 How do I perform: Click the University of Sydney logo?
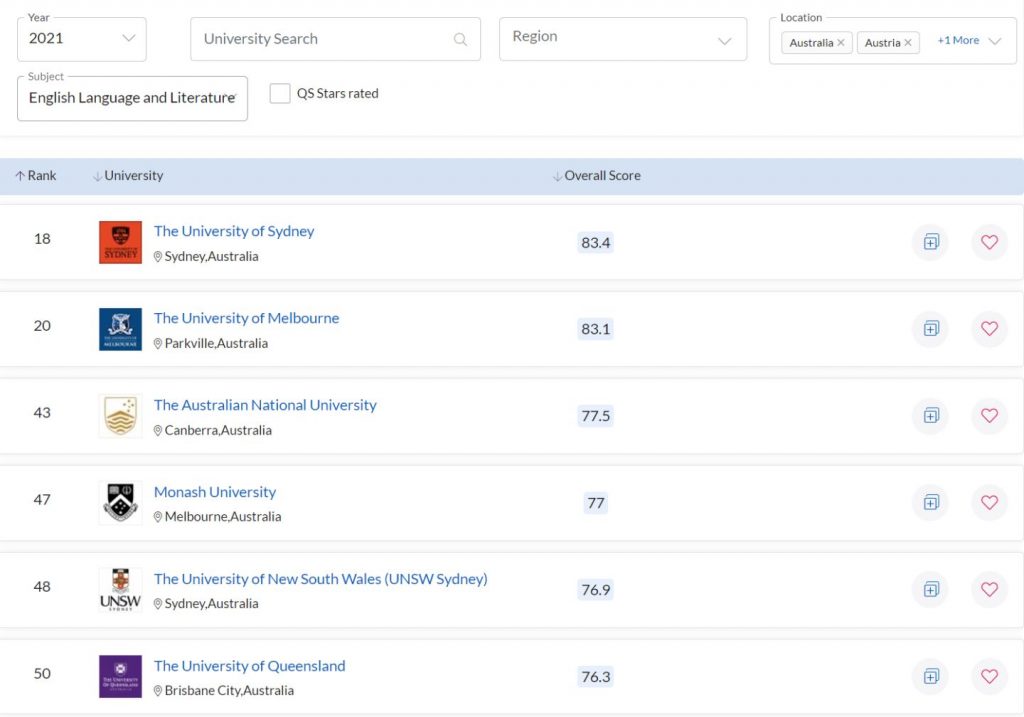click(x=120, y=242)
